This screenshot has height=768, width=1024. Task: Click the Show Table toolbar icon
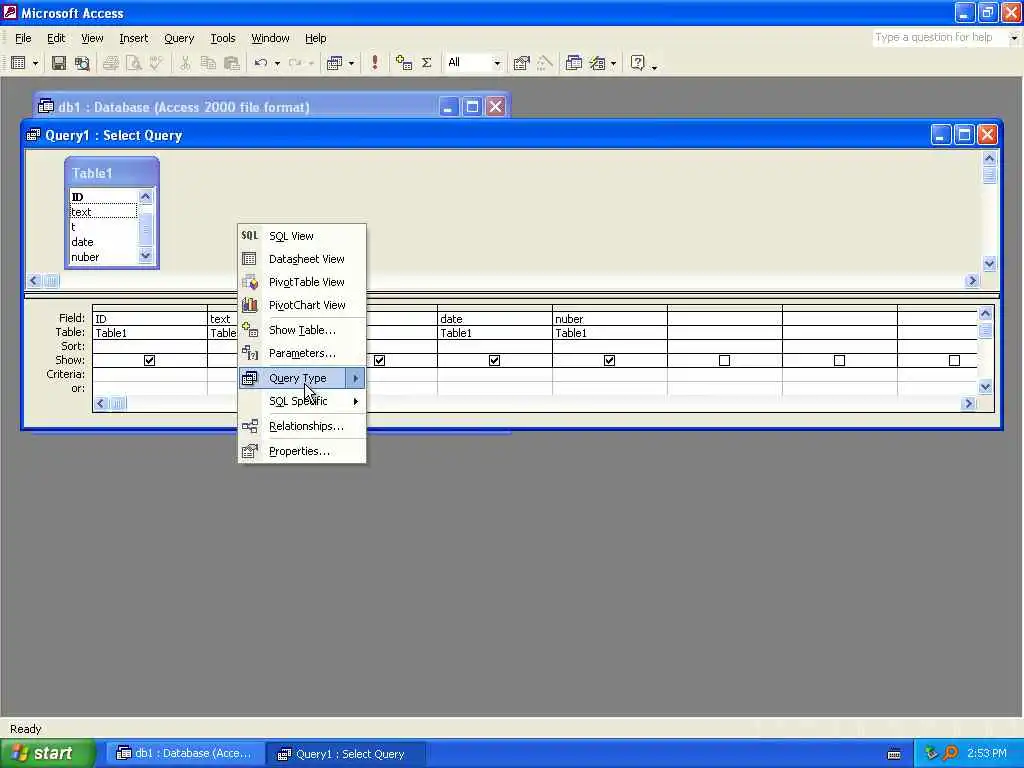tap(404, 63)
